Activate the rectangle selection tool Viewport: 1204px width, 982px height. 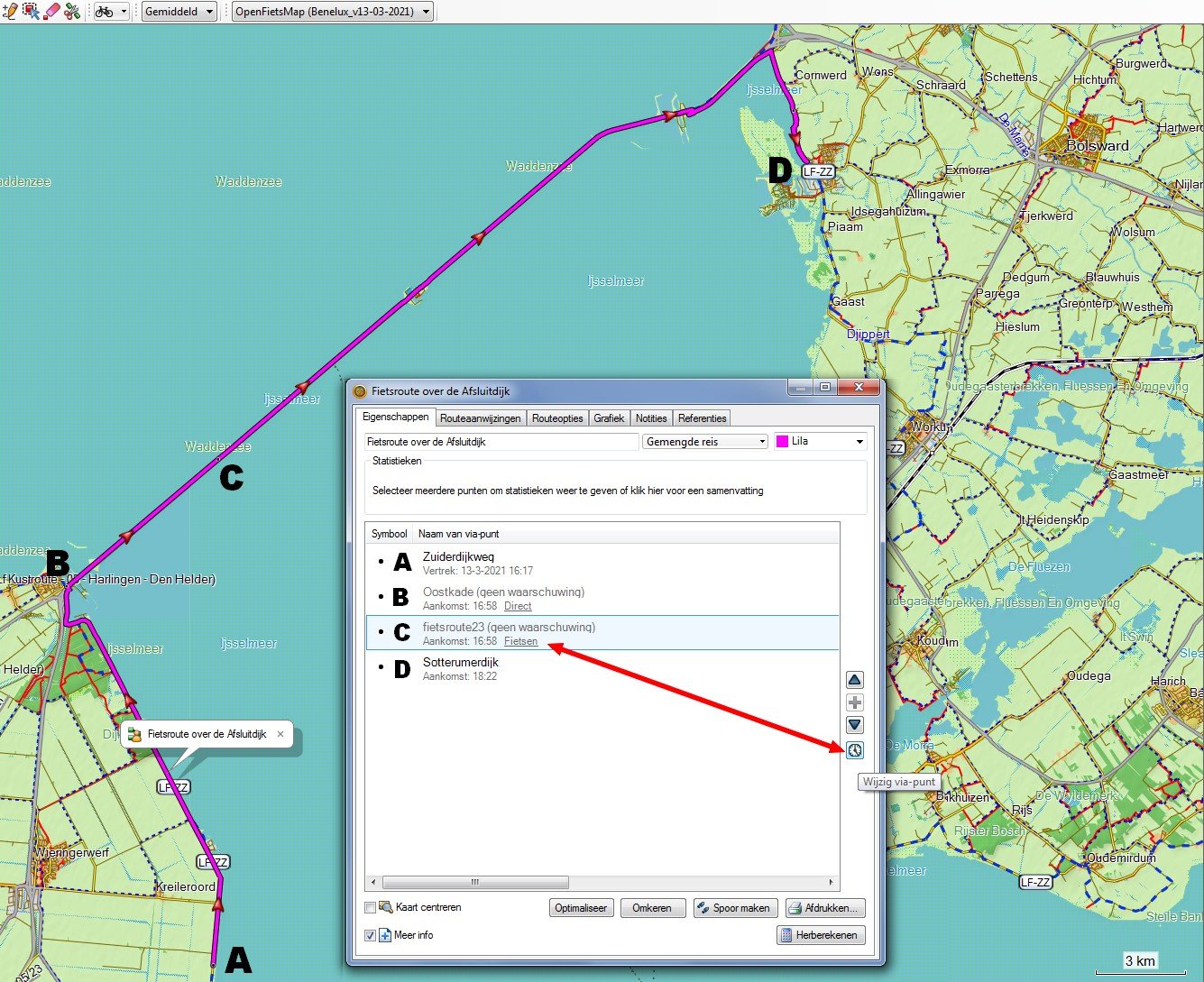[x=32, y=11]
